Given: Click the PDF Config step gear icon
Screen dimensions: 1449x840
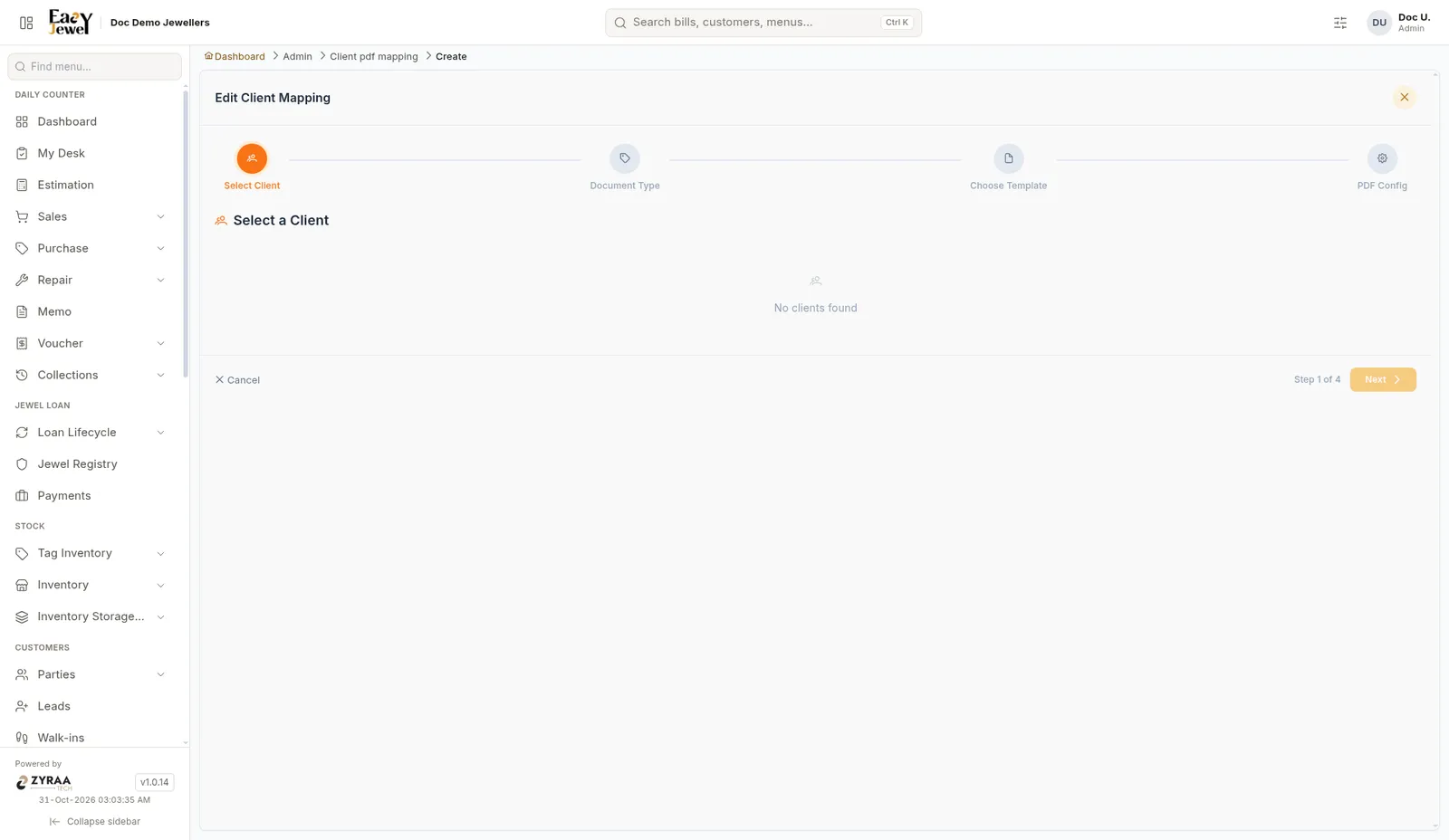Looking at the screenshot, I should click(1382, 158).
